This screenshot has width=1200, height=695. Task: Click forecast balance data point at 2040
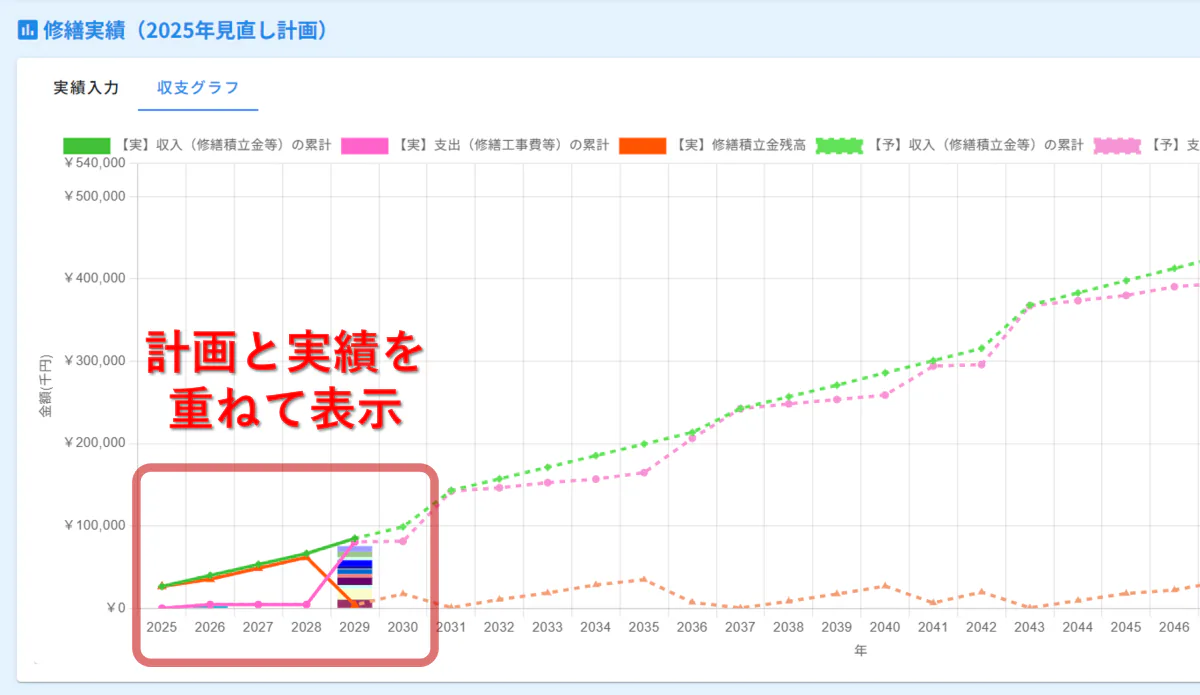pos(885,585)
